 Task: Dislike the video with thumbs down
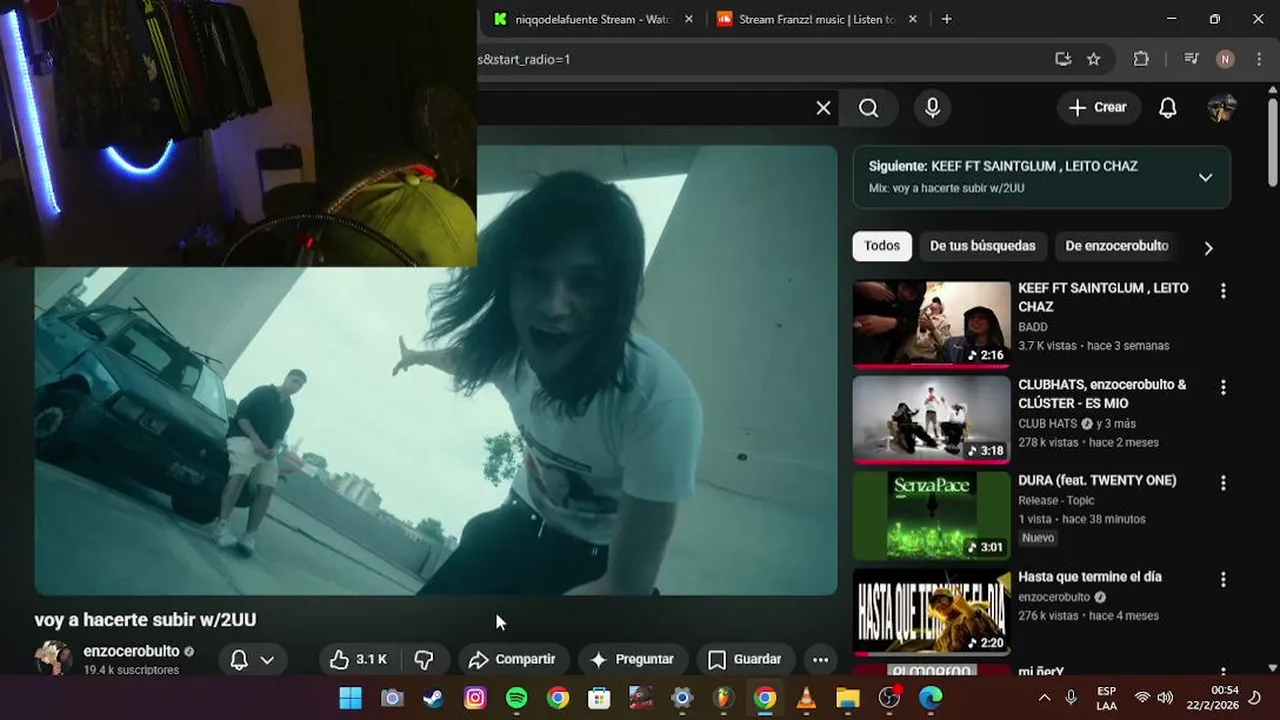point(424,660)
